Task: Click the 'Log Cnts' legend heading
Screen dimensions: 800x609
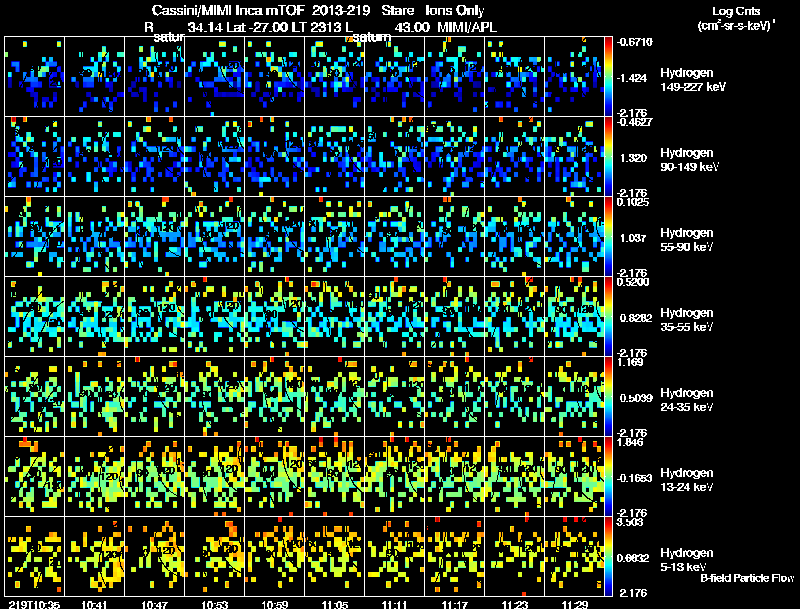Action: point(736,11)
